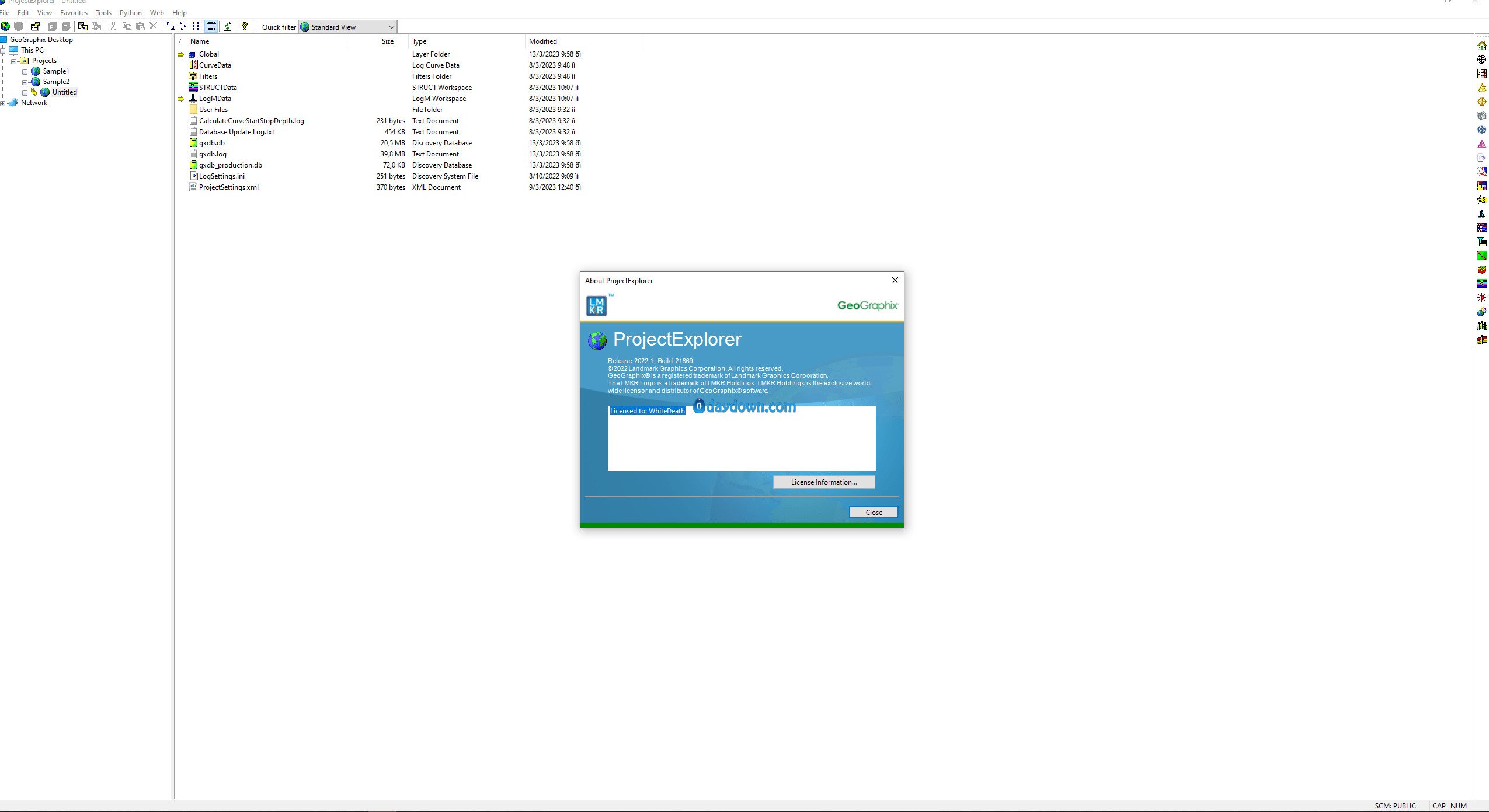
Task: Click the Delete X toolbar icon
Action: pos(154,26)
